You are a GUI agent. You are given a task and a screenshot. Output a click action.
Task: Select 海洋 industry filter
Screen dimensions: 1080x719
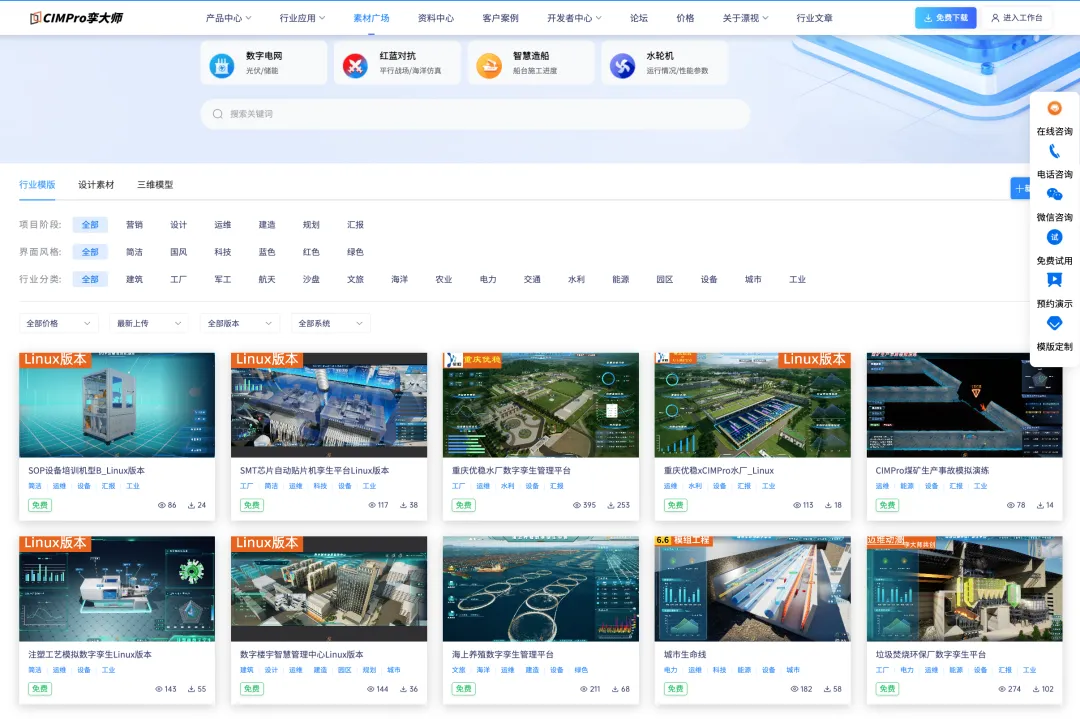(399, 279)
